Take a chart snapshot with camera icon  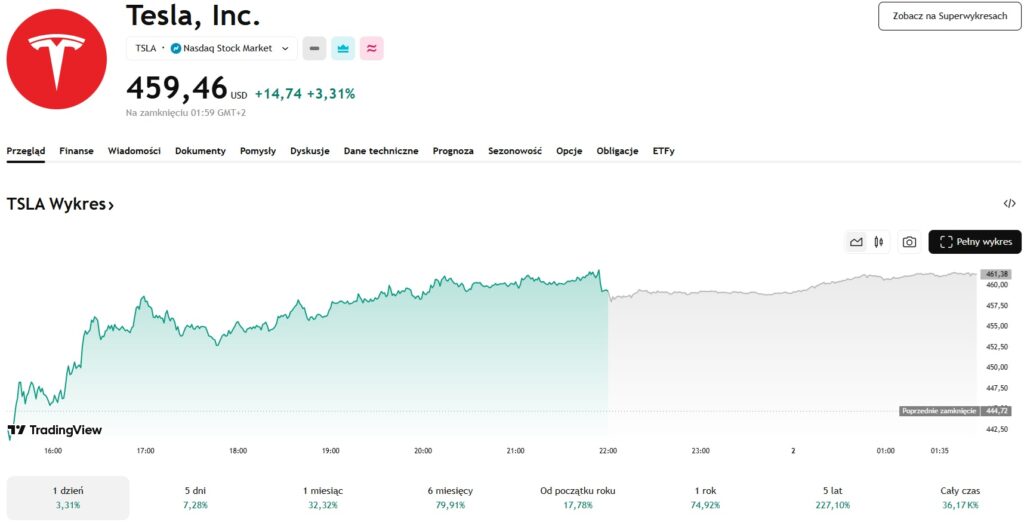pyautogui.click(x=908, y=242)
